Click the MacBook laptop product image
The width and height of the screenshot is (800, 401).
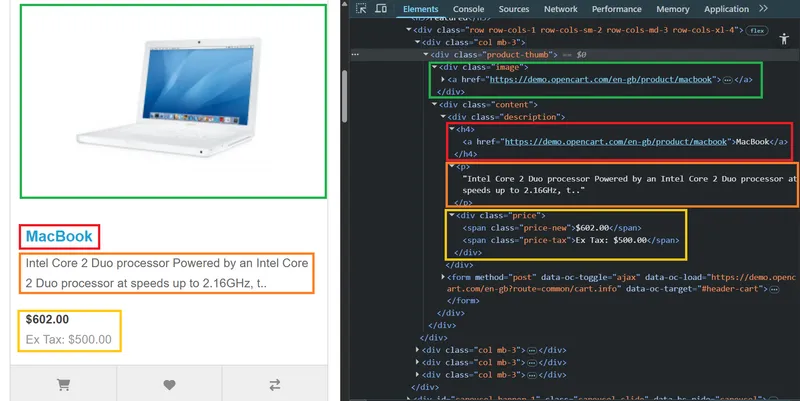tap(170, 96)
